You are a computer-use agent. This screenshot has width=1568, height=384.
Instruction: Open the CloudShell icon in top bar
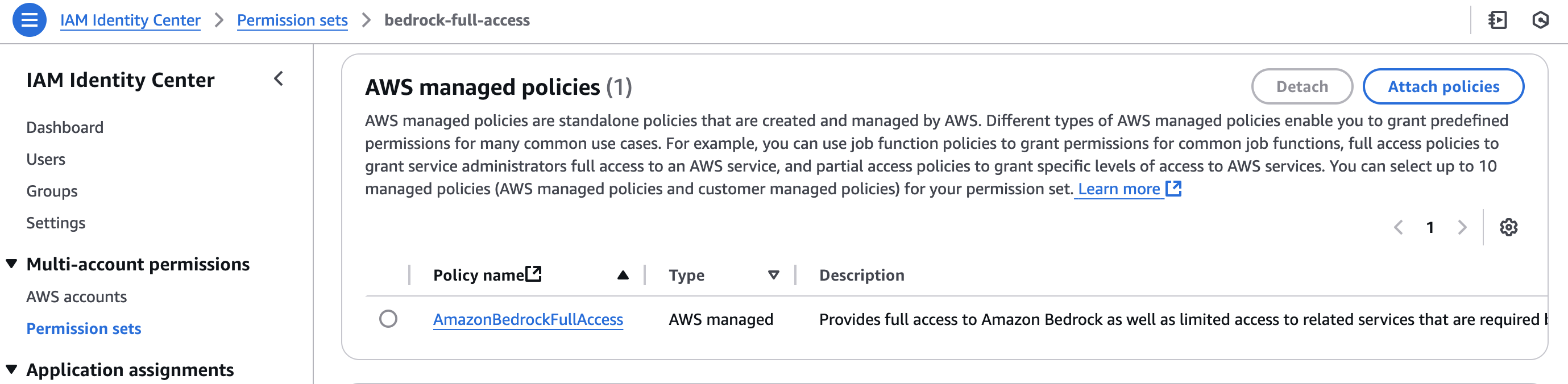(1498, 20)
